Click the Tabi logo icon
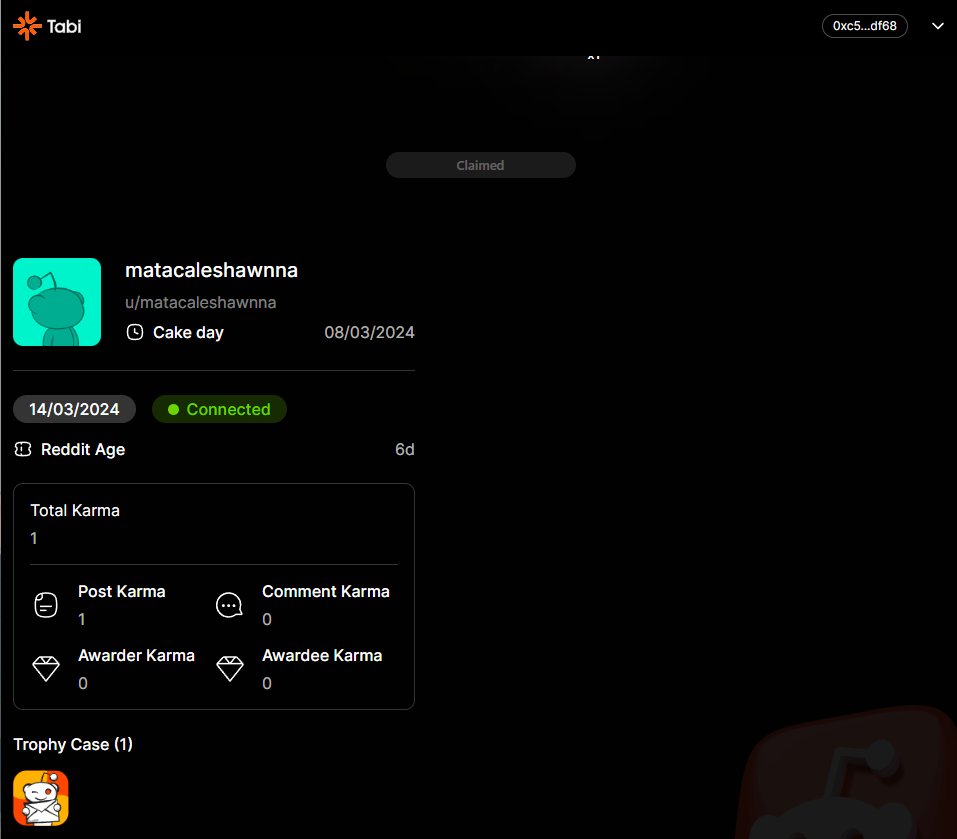The height and width of the screenshot is (839, 957). [x=27, y=26]
